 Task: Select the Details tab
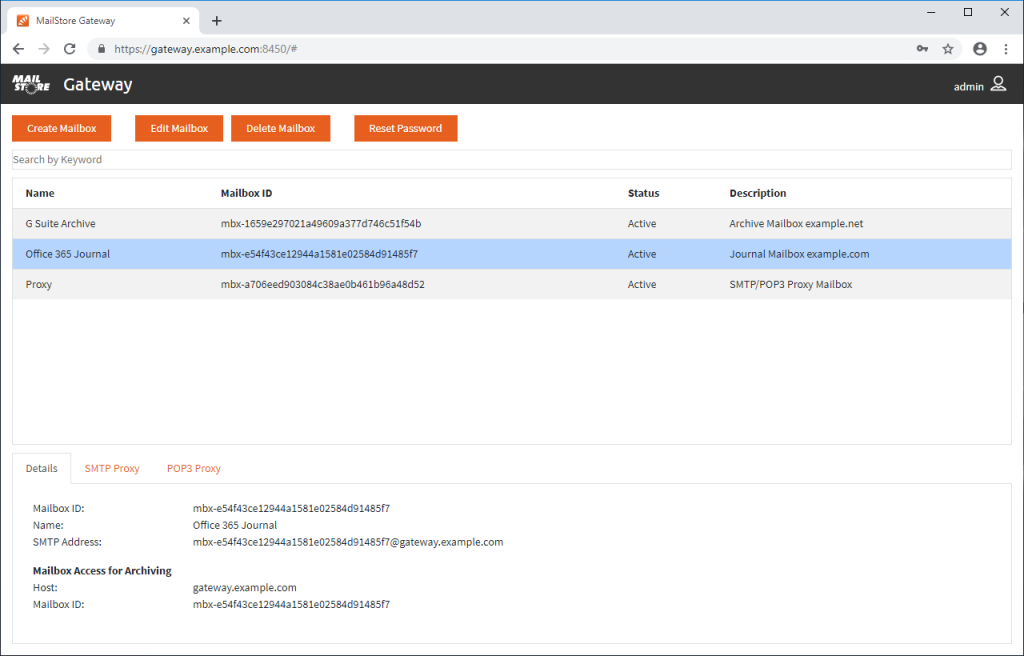pyautogui.click(x=41, y=468)
